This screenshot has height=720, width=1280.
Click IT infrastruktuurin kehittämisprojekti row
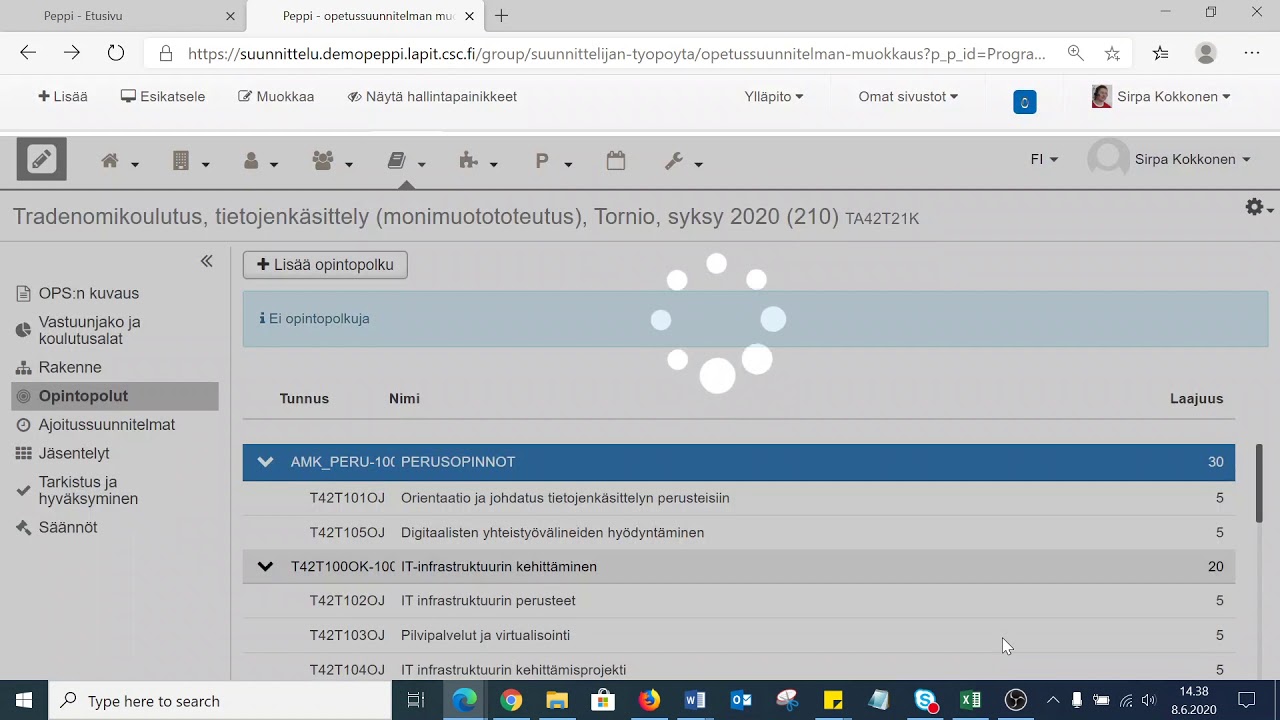[739, 669]
